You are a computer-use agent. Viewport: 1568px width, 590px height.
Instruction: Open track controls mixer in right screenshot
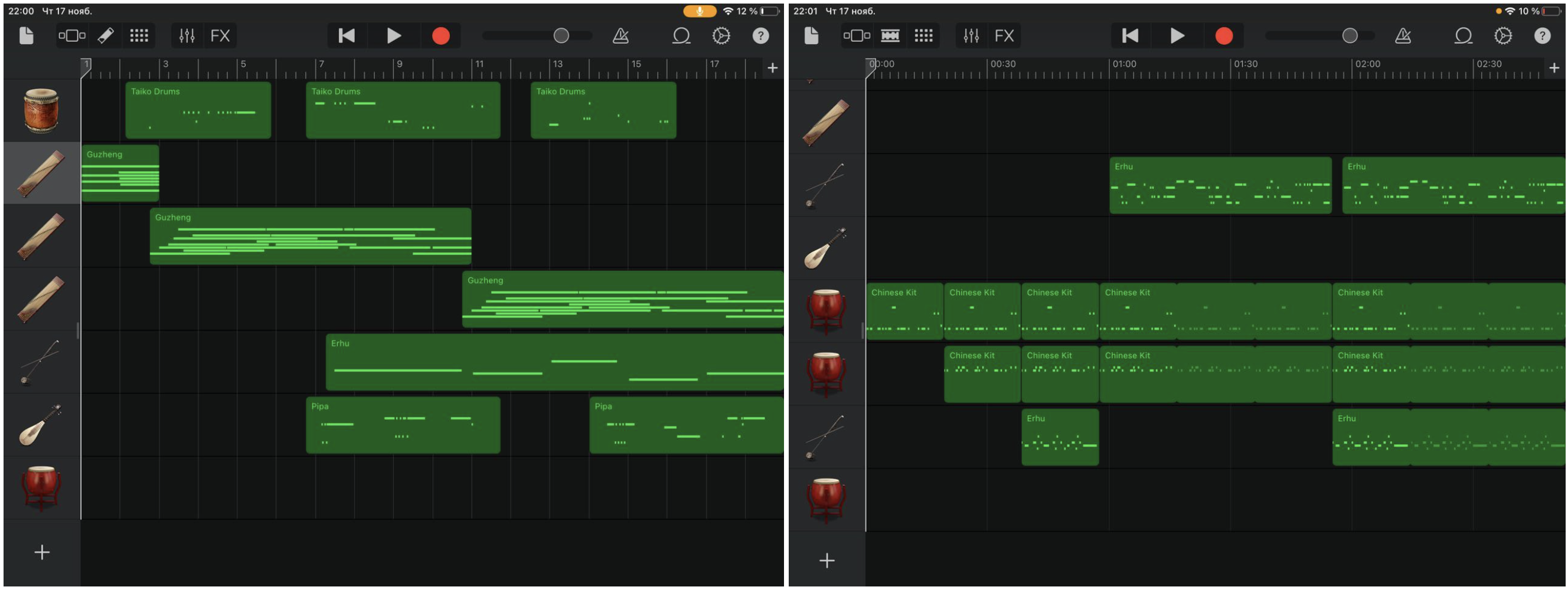972,36
